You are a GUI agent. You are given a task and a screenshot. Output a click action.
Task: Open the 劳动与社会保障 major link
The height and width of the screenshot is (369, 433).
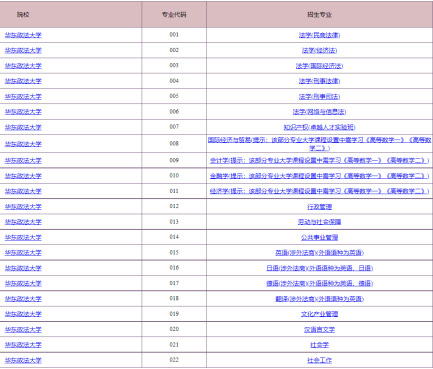coord(319,222)
